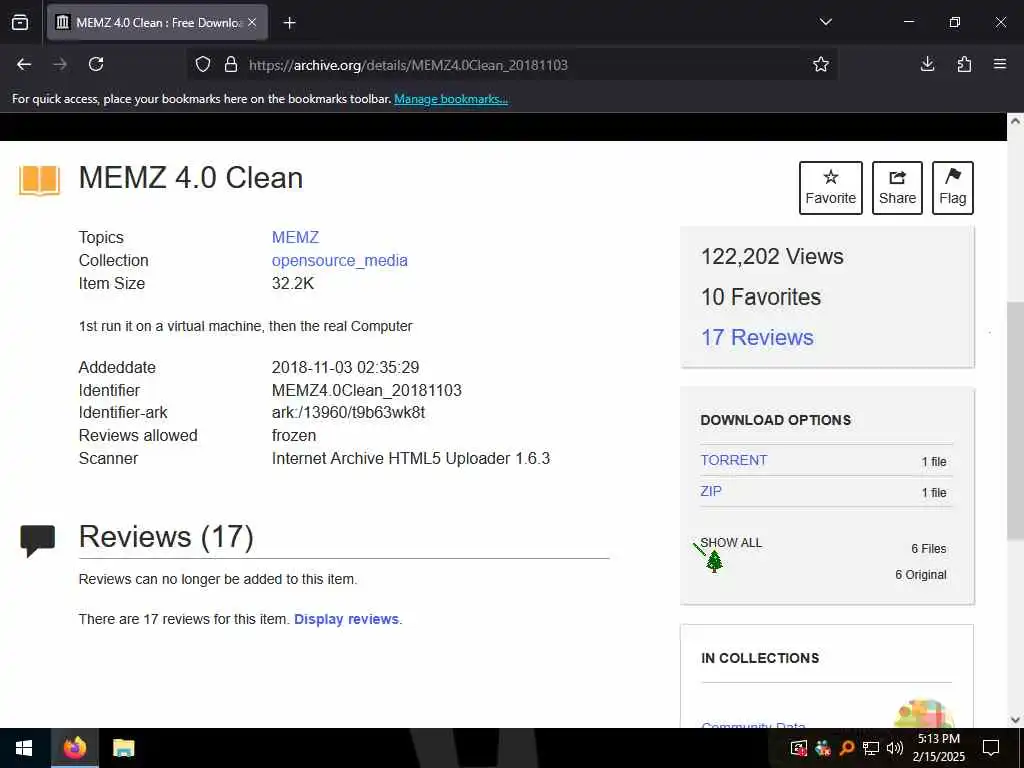Viewport: 1024px width, 768px height.
Task: Open the Windows Start menu
Action: [x=25, y=748]
